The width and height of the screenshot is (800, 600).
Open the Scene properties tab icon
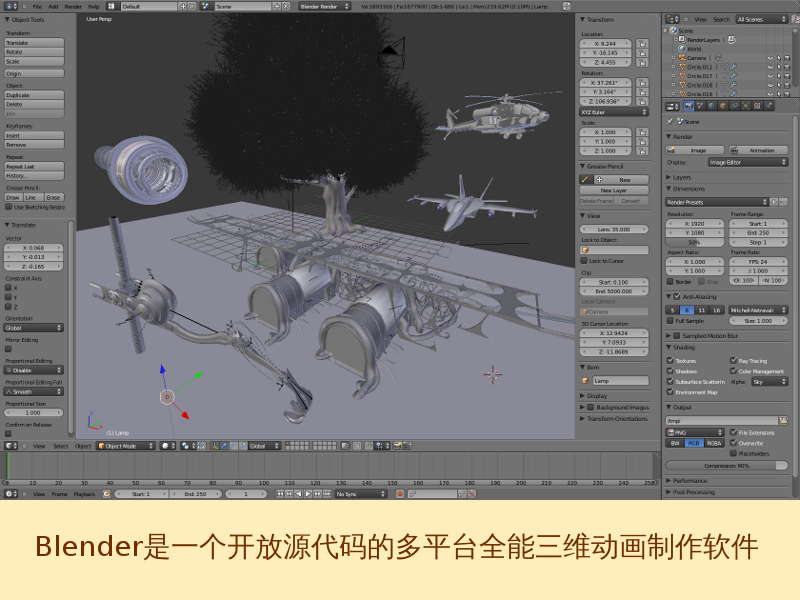(x=700, y=106)
